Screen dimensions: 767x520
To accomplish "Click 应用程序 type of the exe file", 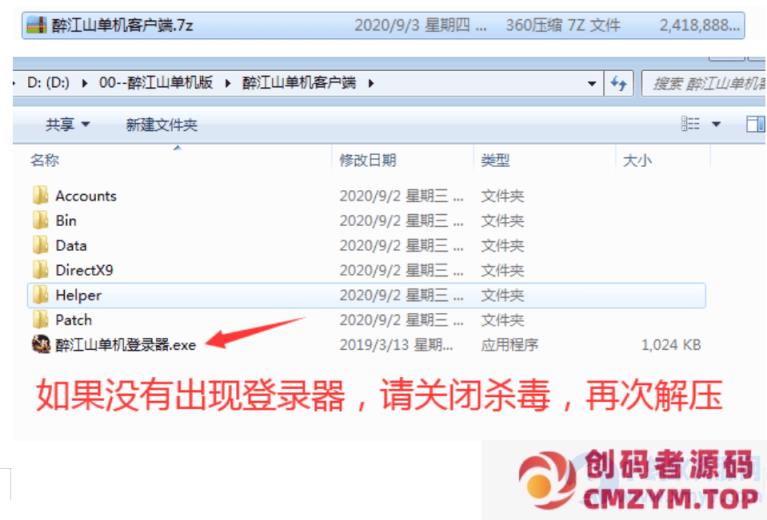I will point(509,345).
